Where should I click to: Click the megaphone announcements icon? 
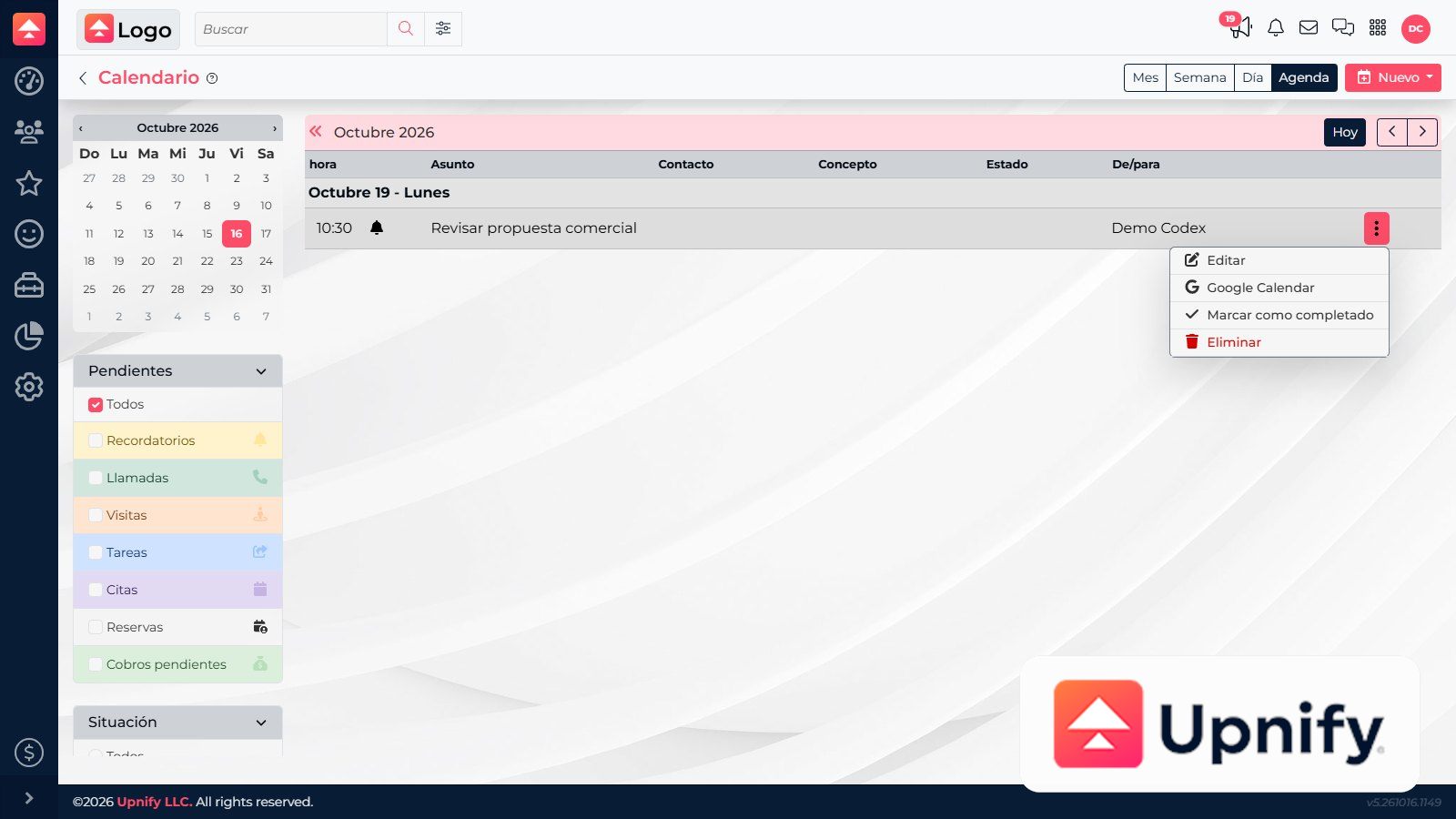[x=1240, y=28]
